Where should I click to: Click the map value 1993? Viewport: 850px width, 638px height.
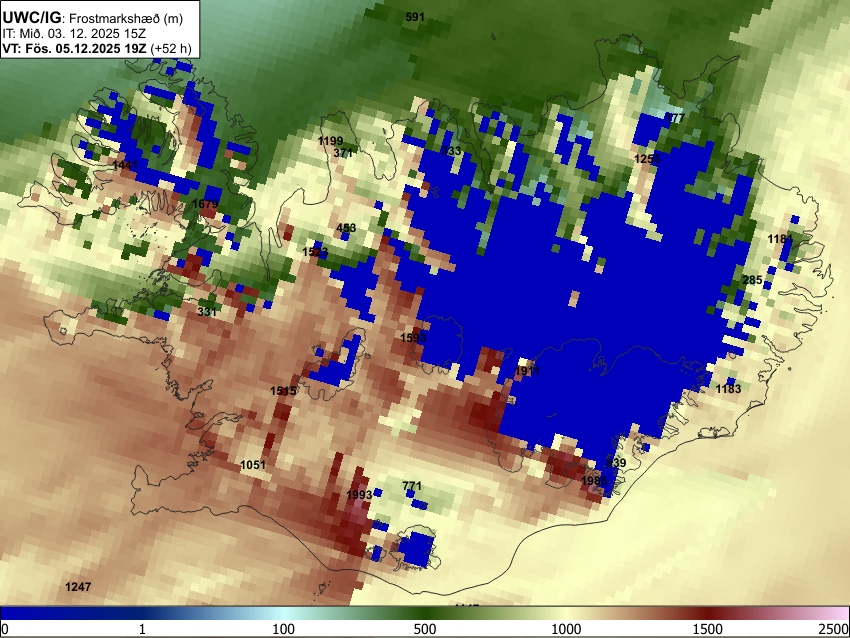pos(359,494)
